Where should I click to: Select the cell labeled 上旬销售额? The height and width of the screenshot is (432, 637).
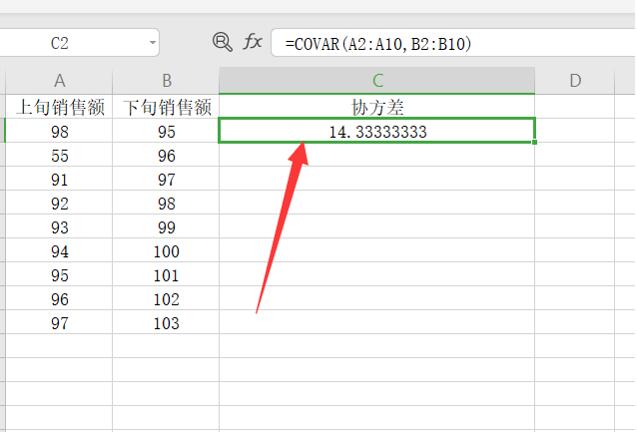click(x=60, y=106)
